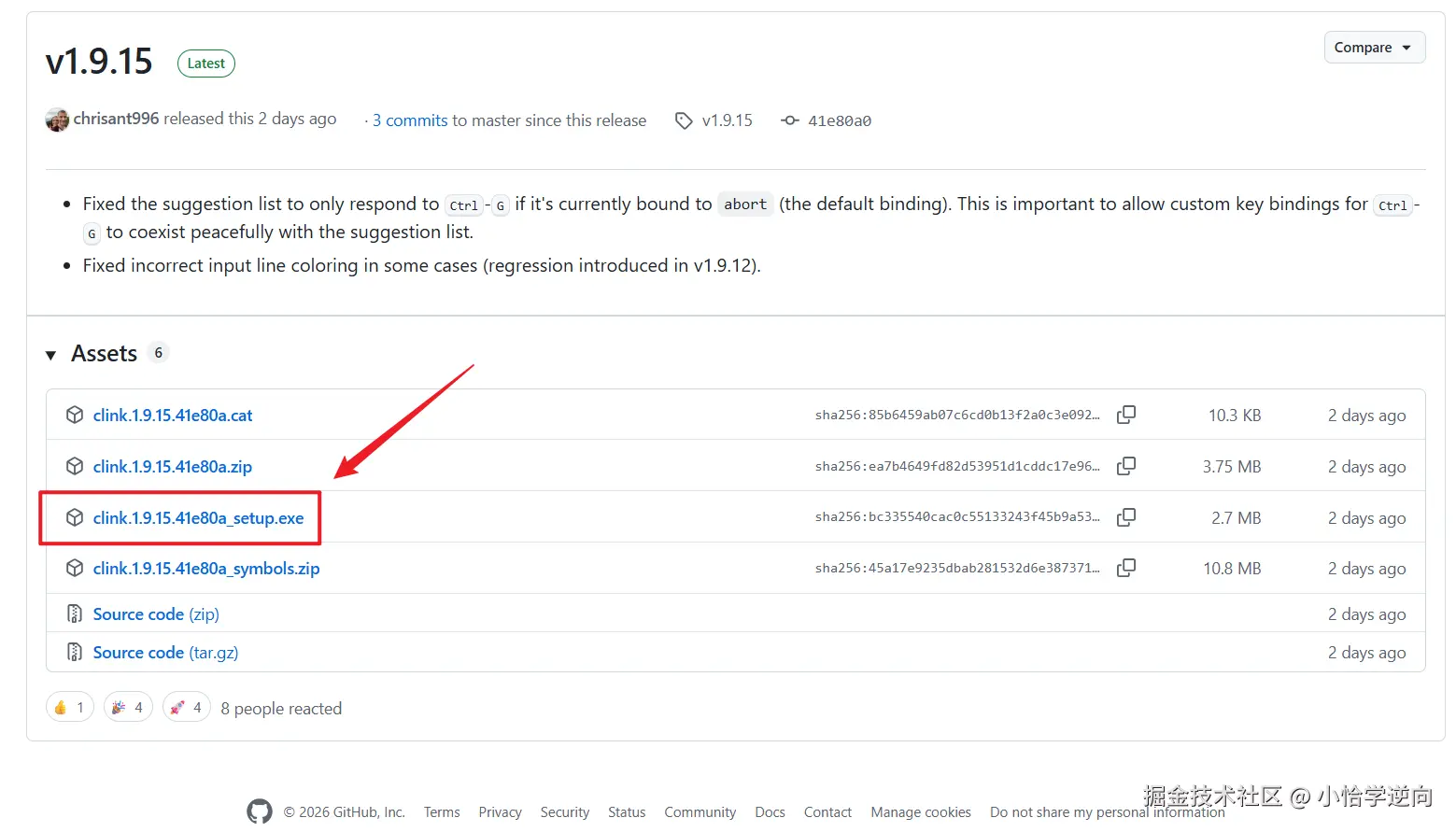This screenshot has height=832, width=1456.
Task: Click sha256:85b6459ab07c6cd0b13f2a0c3e092 hash text
Action: point(957,416)
